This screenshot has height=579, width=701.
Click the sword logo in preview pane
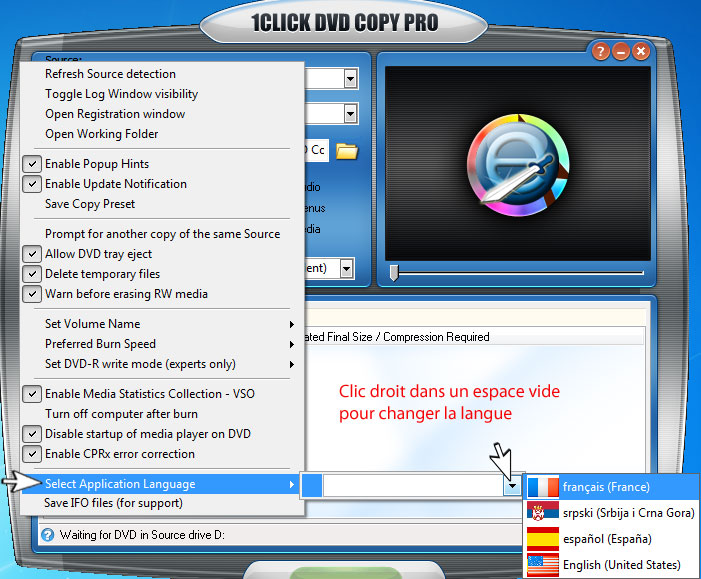pyautogui.click(x=518, y=165)
